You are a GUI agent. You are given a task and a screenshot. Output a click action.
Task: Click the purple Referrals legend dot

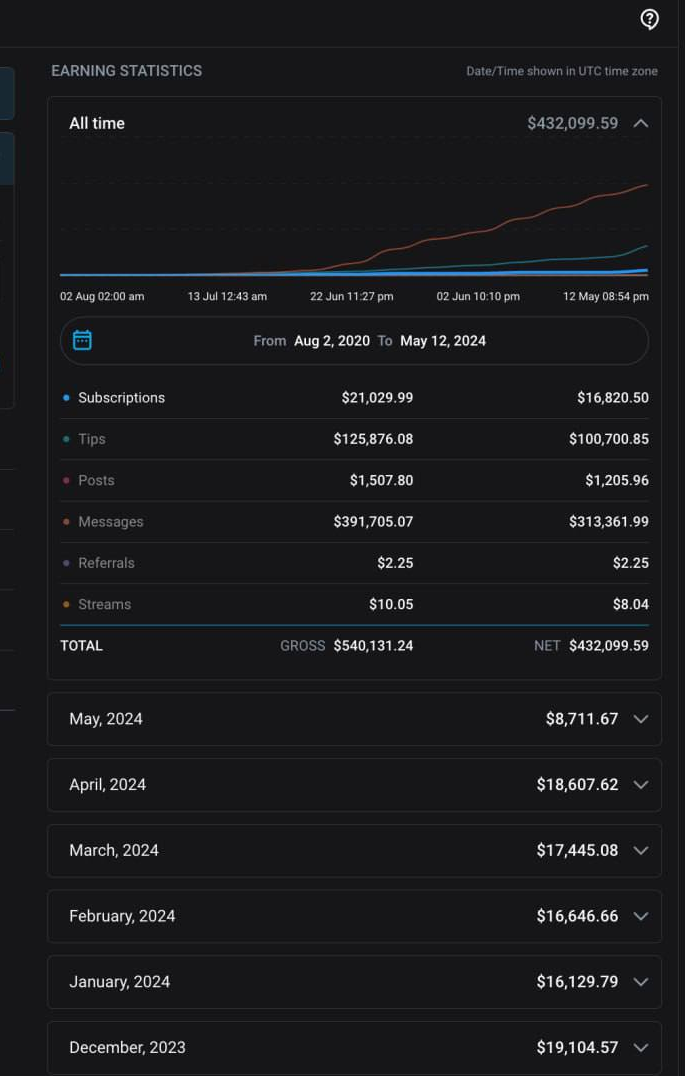click(x=65, y=562)
